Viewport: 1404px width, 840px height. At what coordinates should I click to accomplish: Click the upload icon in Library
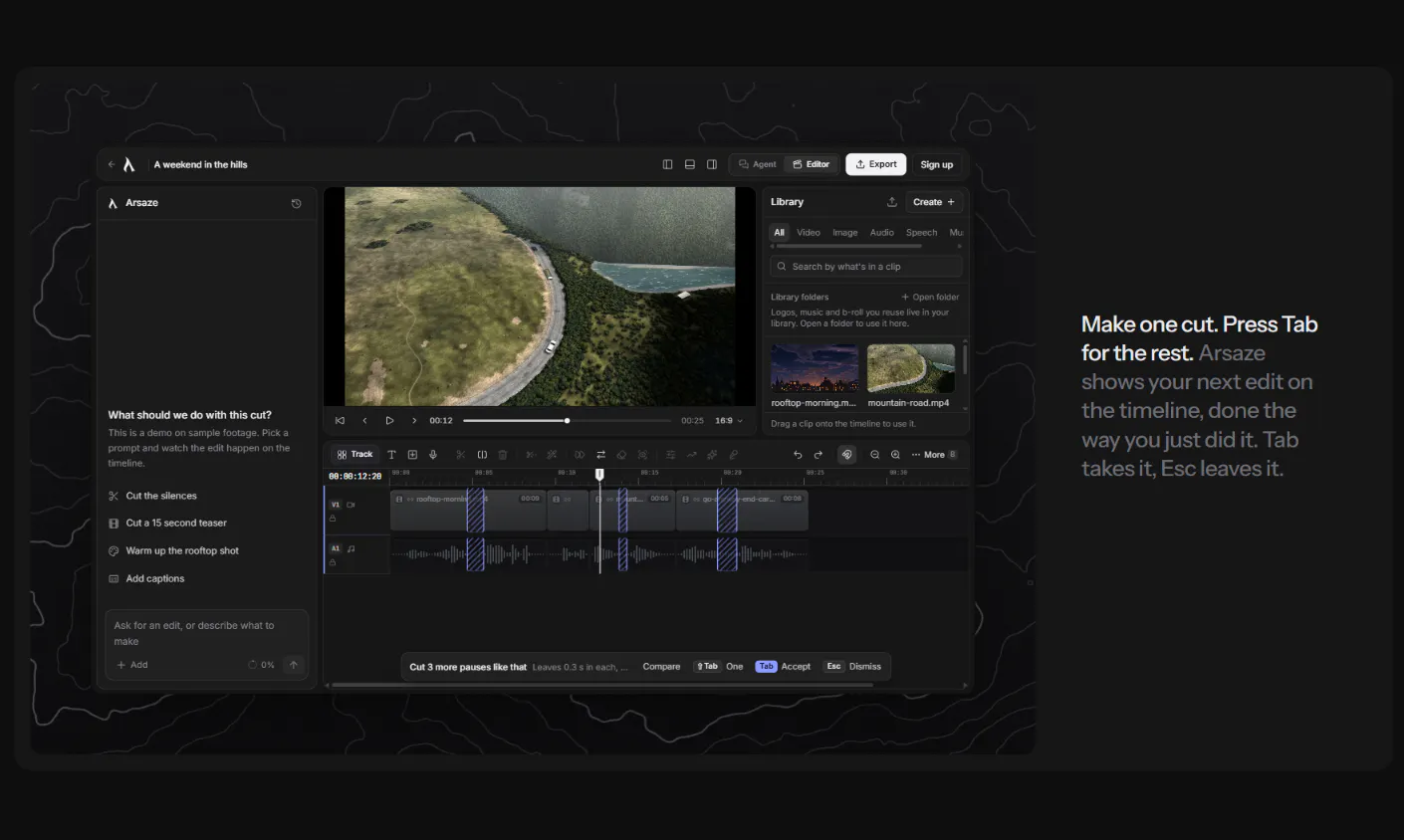(891, 202)
